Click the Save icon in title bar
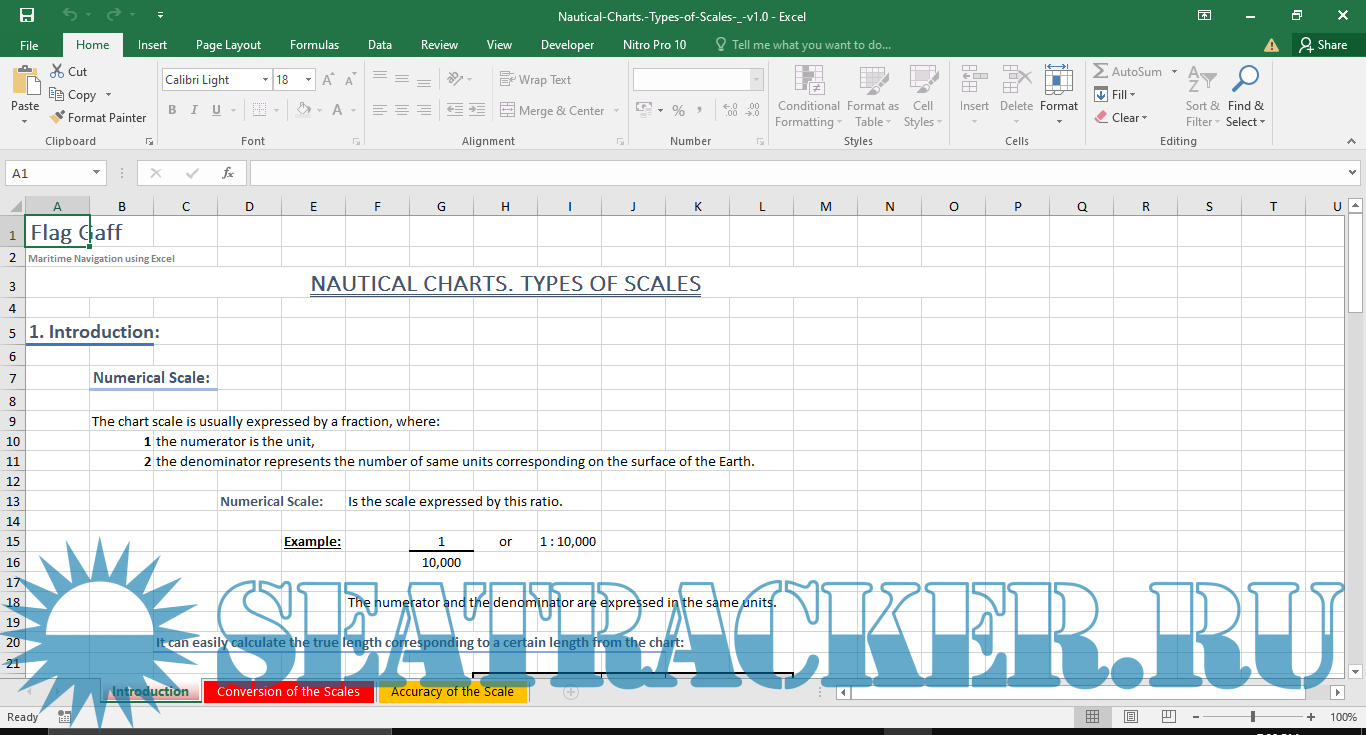 [27, 15]
